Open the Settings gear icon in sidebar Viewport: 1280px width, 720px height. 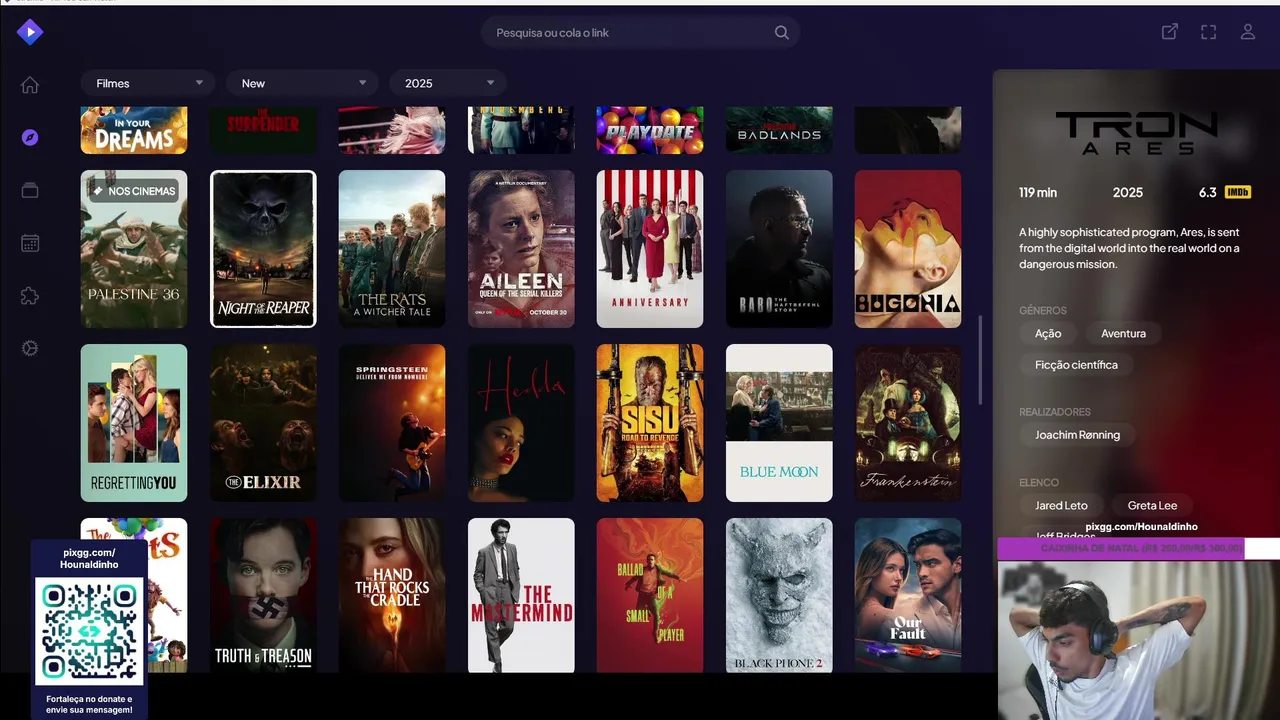pos(30,348)
